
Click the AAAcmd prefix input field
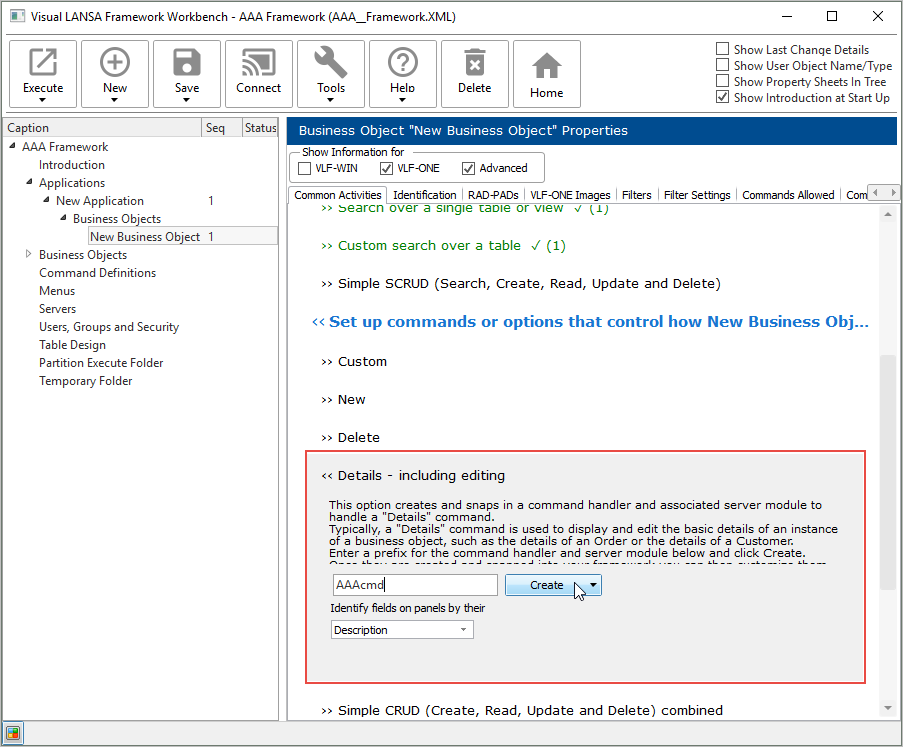(x=415, y=585)
